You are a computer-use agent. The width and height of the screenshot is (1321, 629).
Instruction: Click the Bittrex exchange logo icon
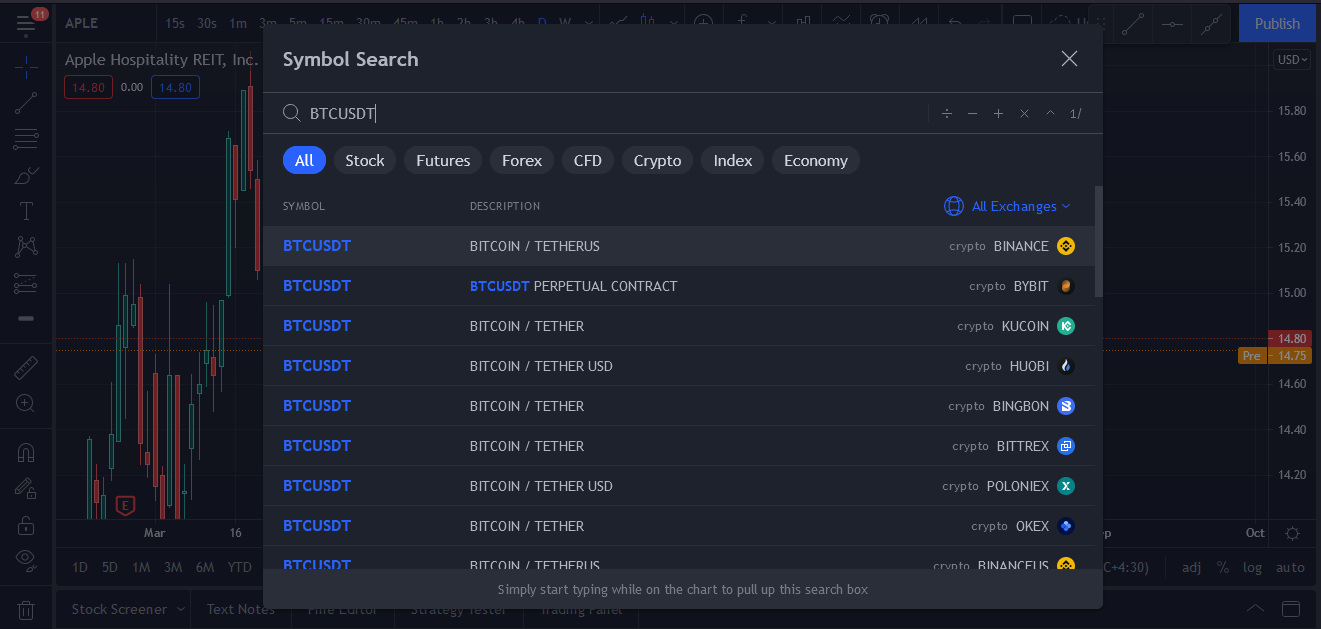coord(1066,446)
